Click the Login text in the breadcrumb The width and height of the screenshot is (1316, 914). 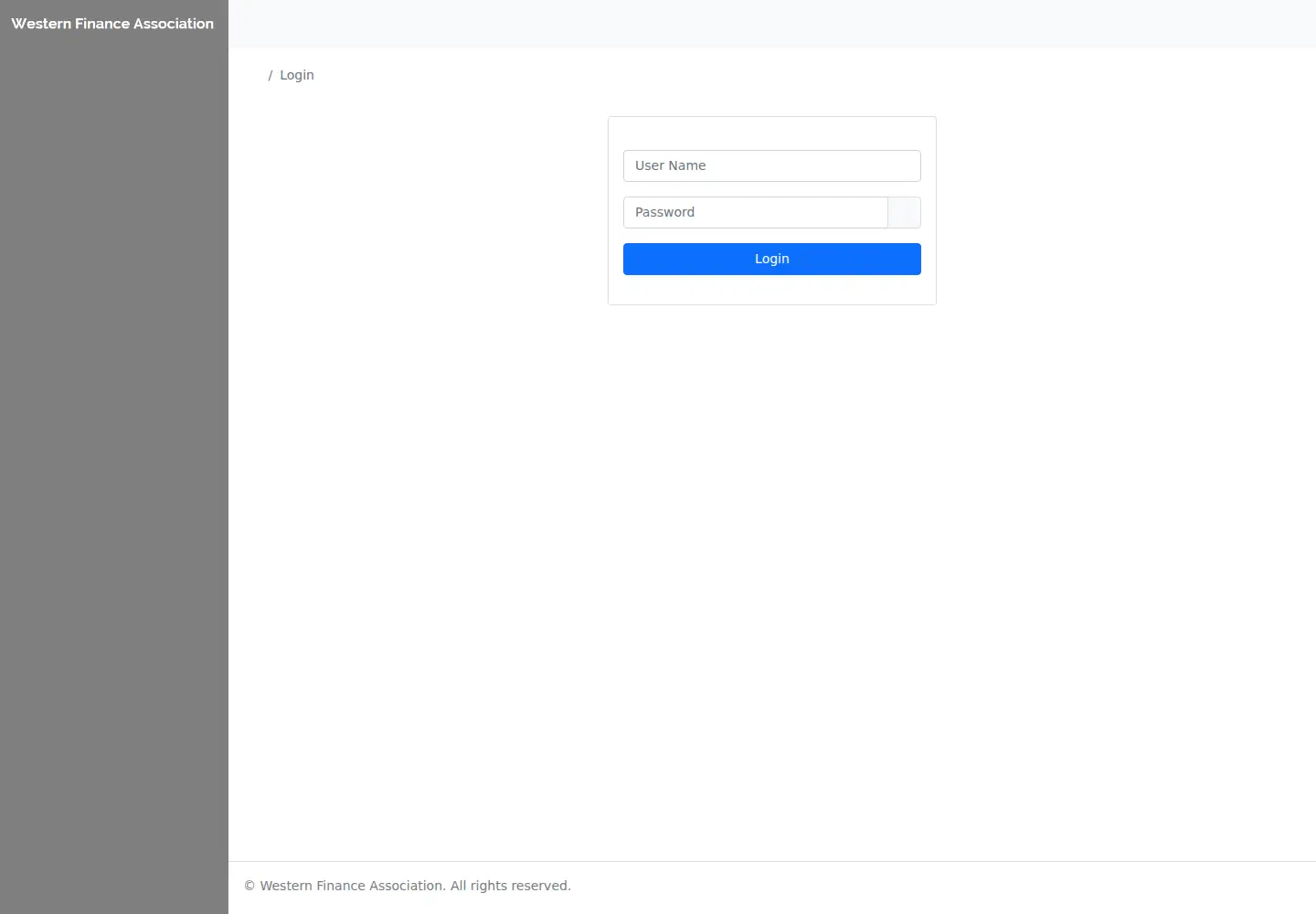point(296,75)
